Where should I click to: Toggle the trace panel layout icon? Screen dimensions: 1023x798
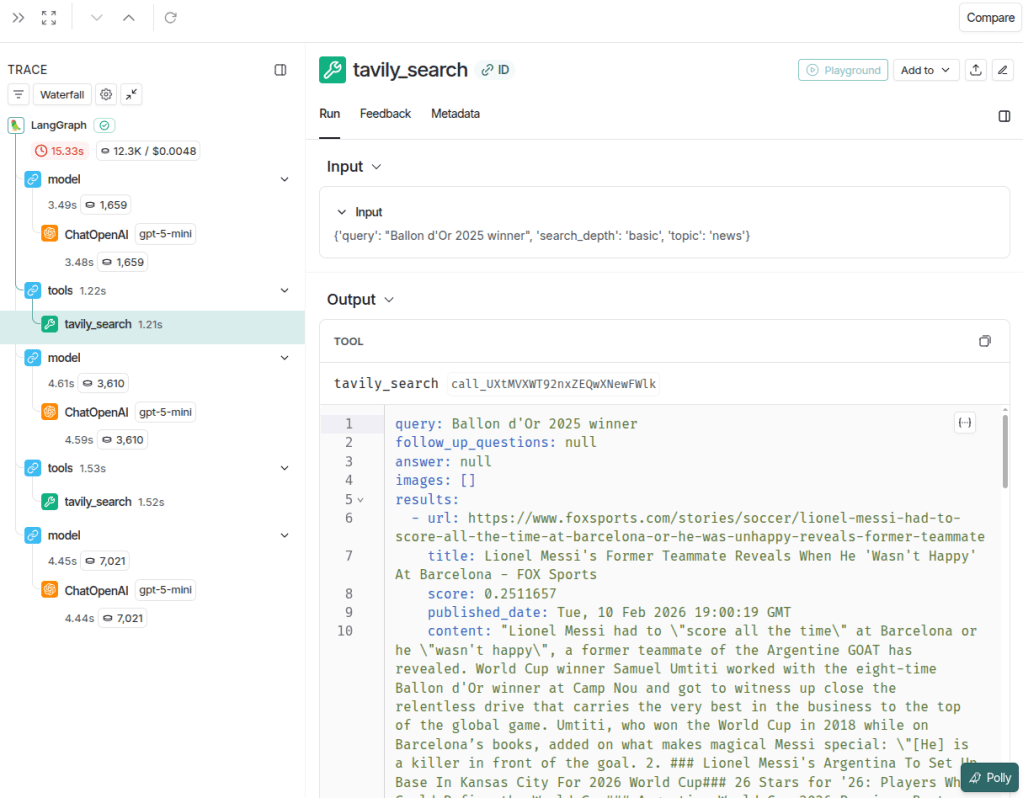[281, 70]
